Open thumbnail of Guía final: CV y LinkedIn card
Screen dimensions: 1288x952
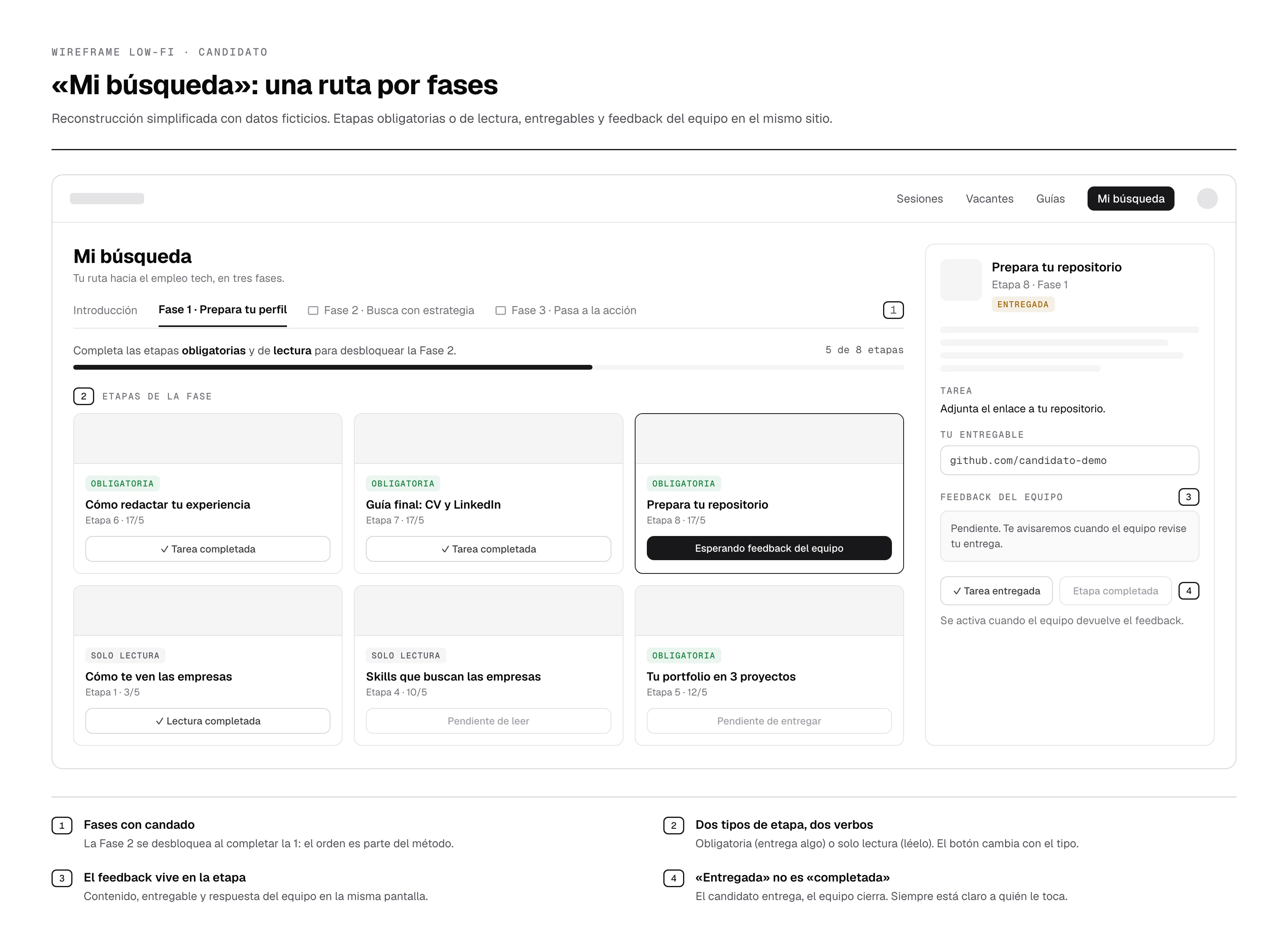(488, 439)
